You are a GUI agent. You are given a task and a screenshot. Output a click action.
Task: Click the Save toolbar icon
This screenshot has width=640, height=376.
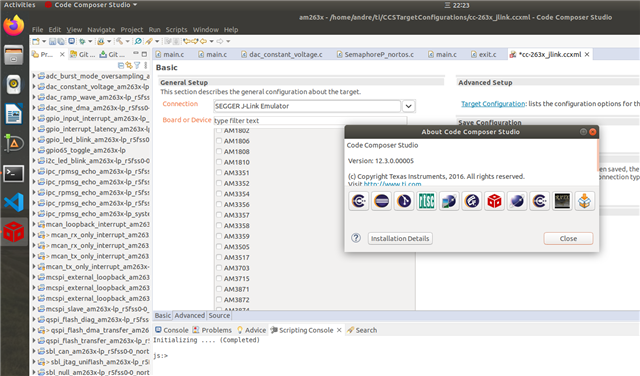pyautogui.click(x=52, y=41)
